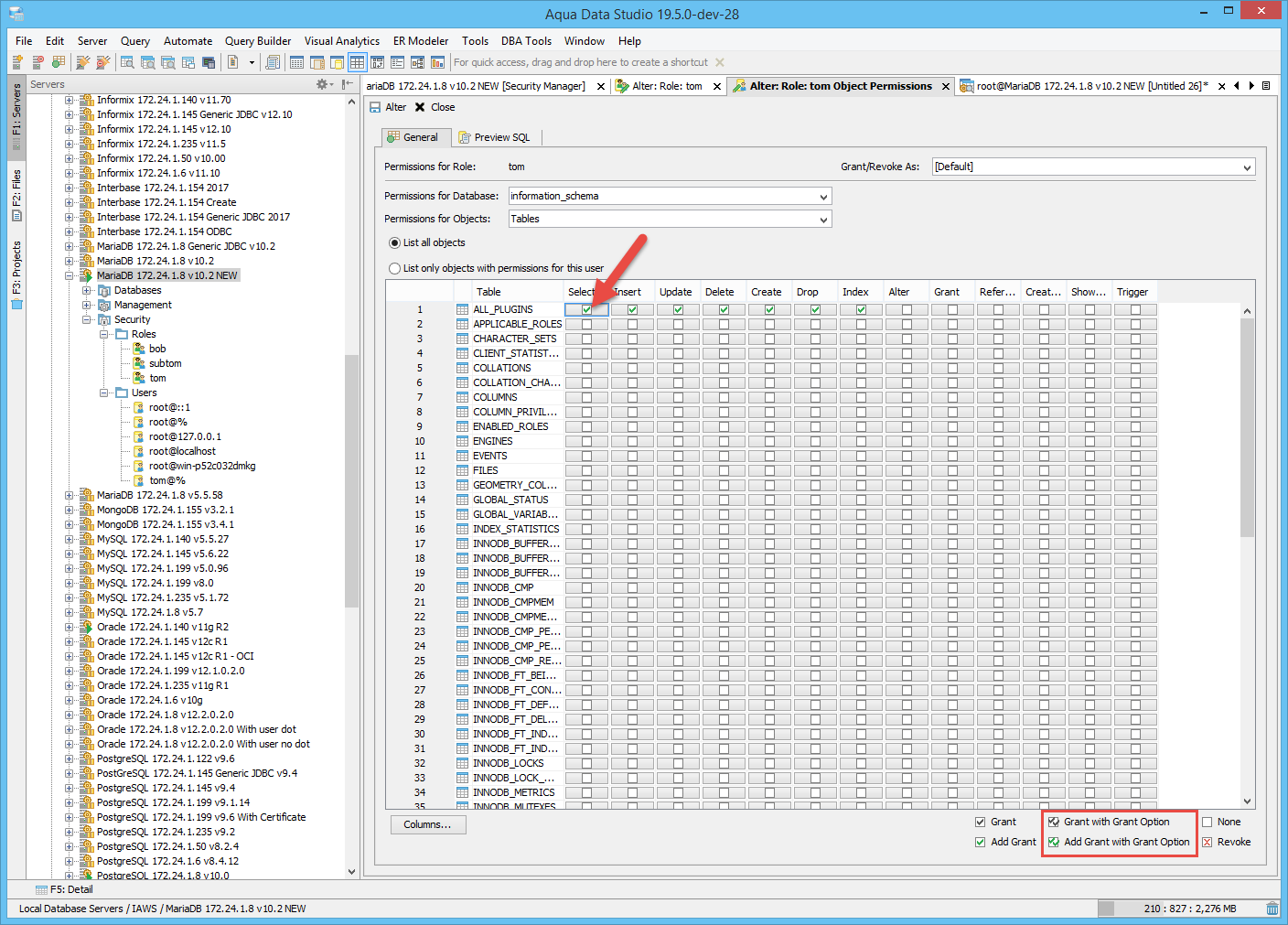Viewport: 1288px width, 925px height.
Task: Open the F5: Detail bottom tab
Action: pyautogui.click(x=64, y=889)
